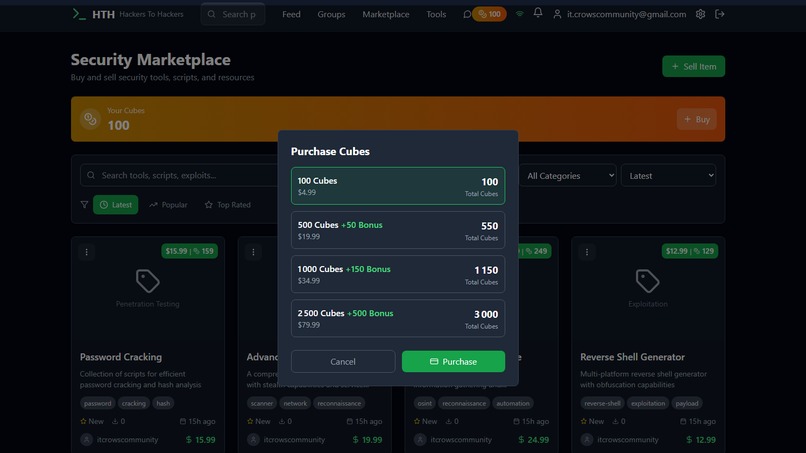The width and height of the screenshot is (806, 453).
Task: Open the Reverse Shell Generator item title
Action: [x=632, y=357]
